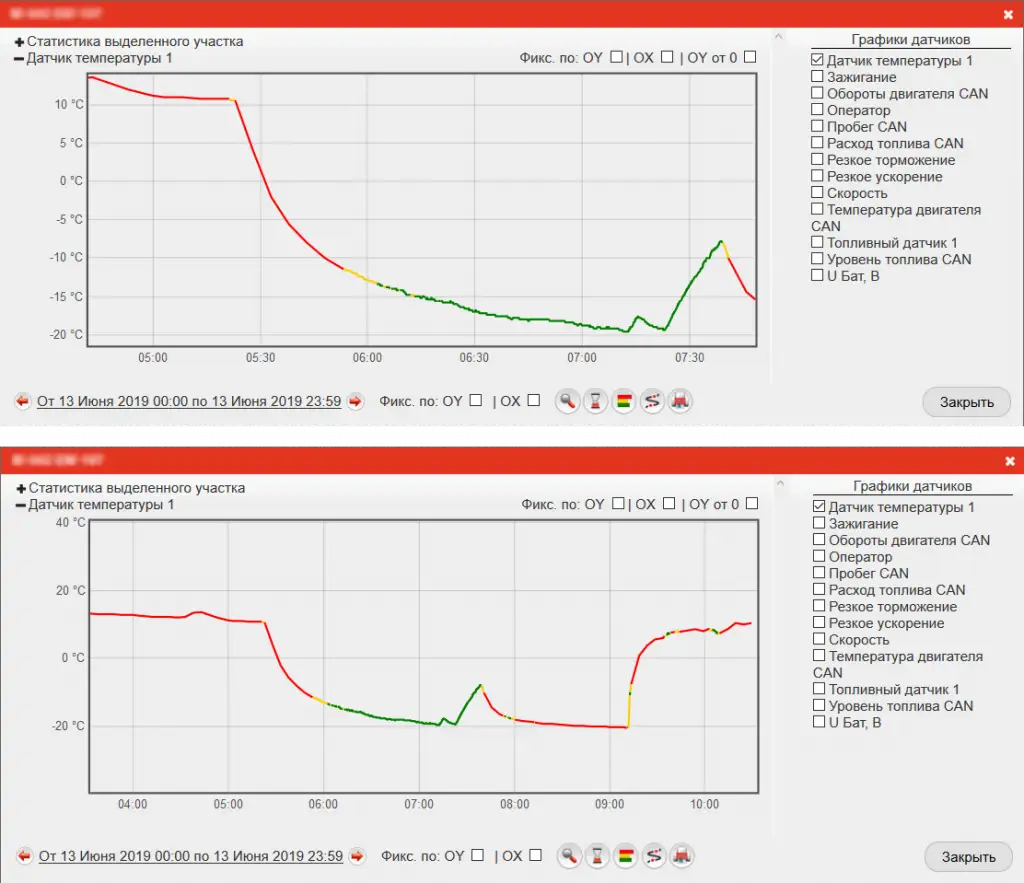Image resolution: width=1024 pixels, height=883 pixels.
Task: Go to next date with bottom window right arrow
Action: [358, 857]
